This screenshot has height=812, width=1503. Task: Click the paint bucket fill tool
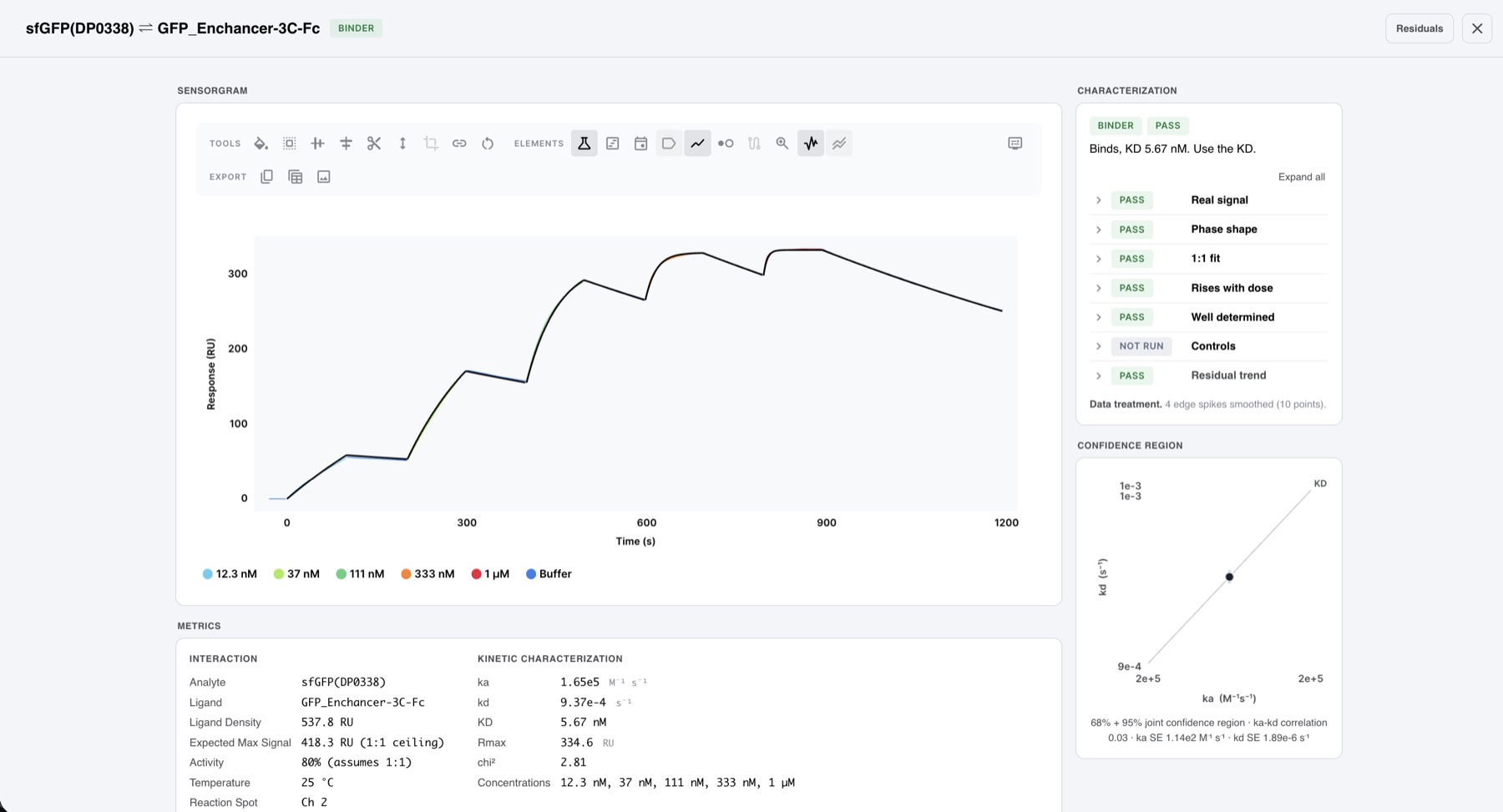[x=261, y=144]
